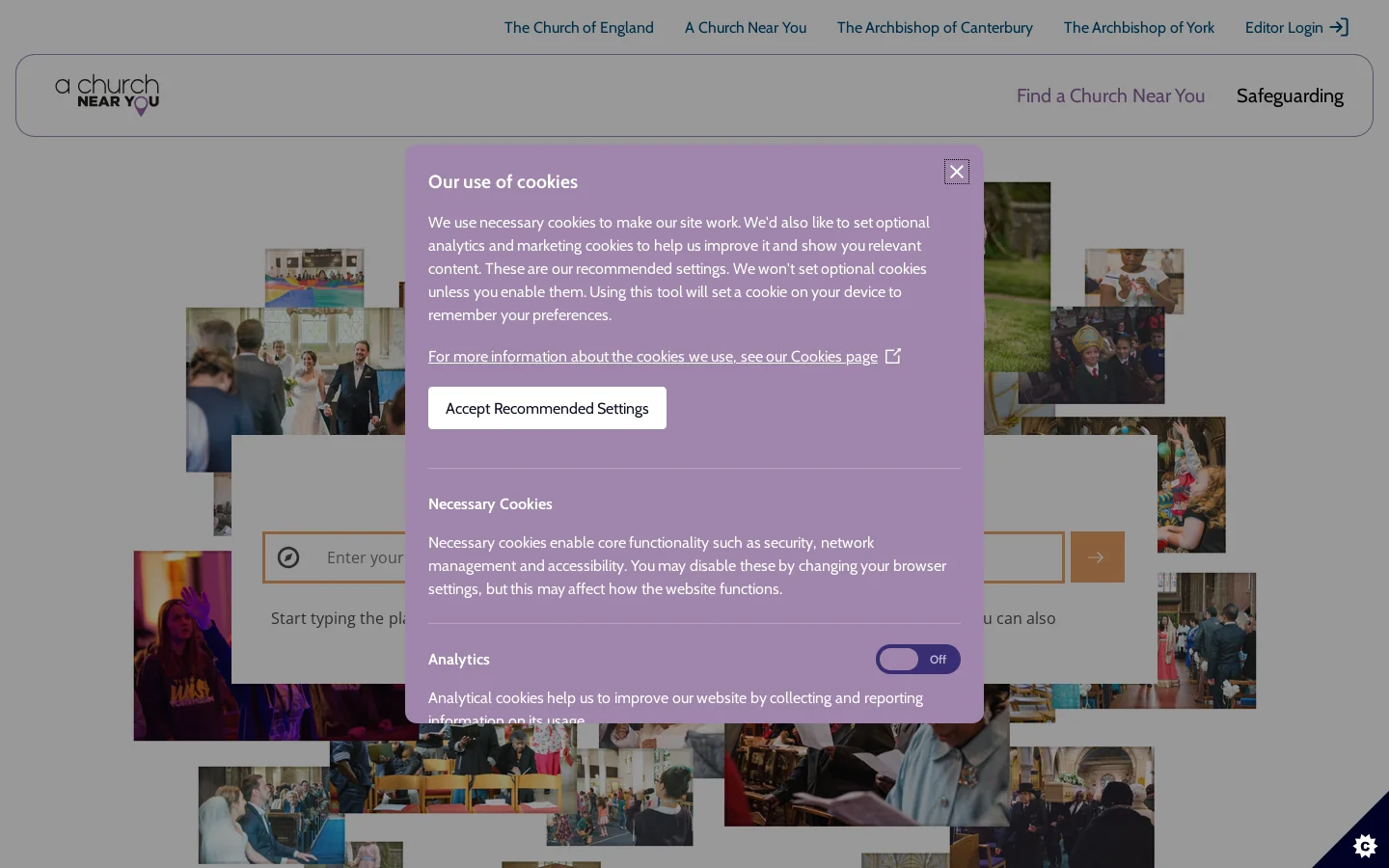
Task: Click external link icon beside Cookies page link
Action: click(x=893, y=356)
